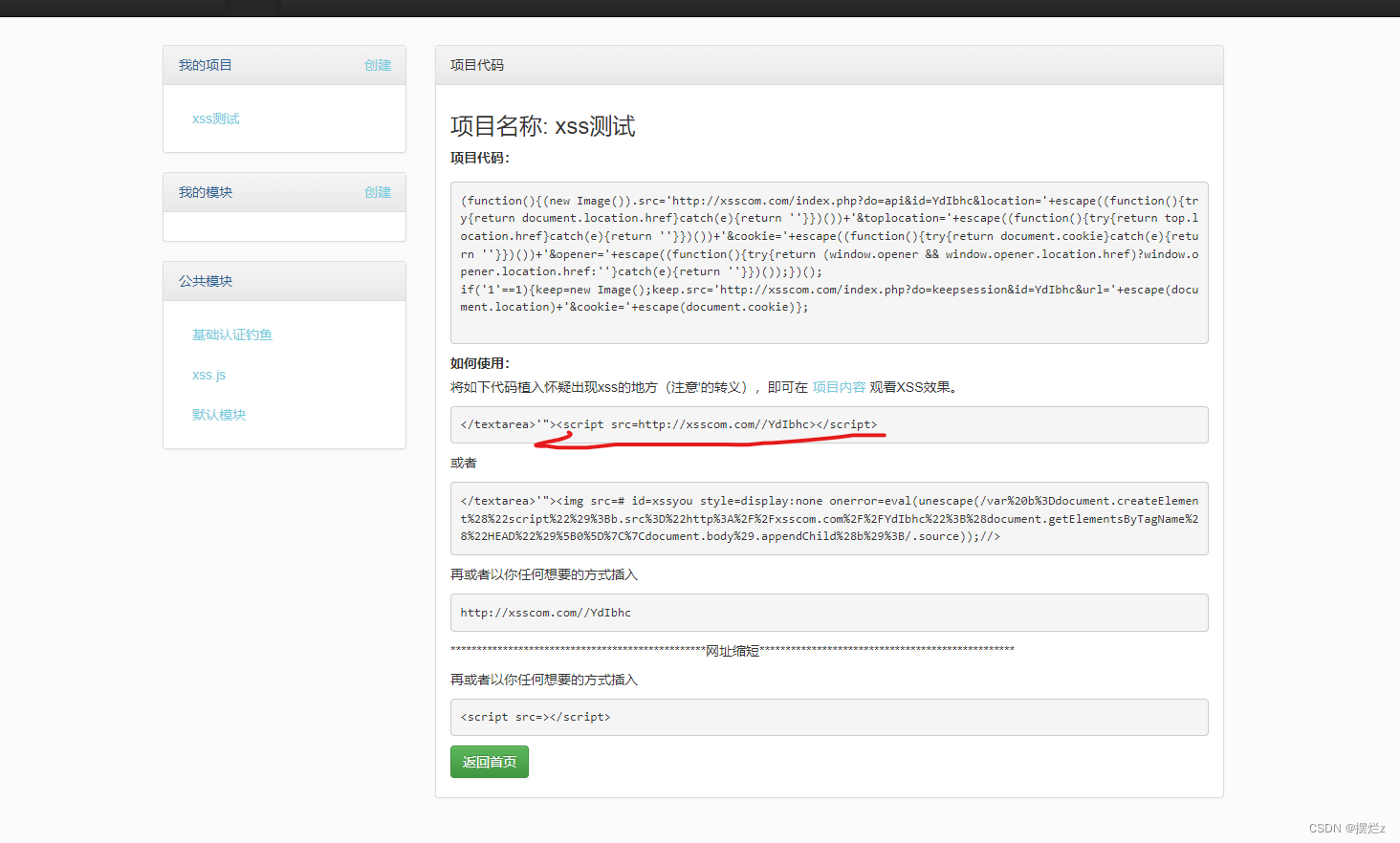Click the empty script src= code box
Image resolution: width=1400 pixels, height=843 pixels.
(x=829, y=717)
